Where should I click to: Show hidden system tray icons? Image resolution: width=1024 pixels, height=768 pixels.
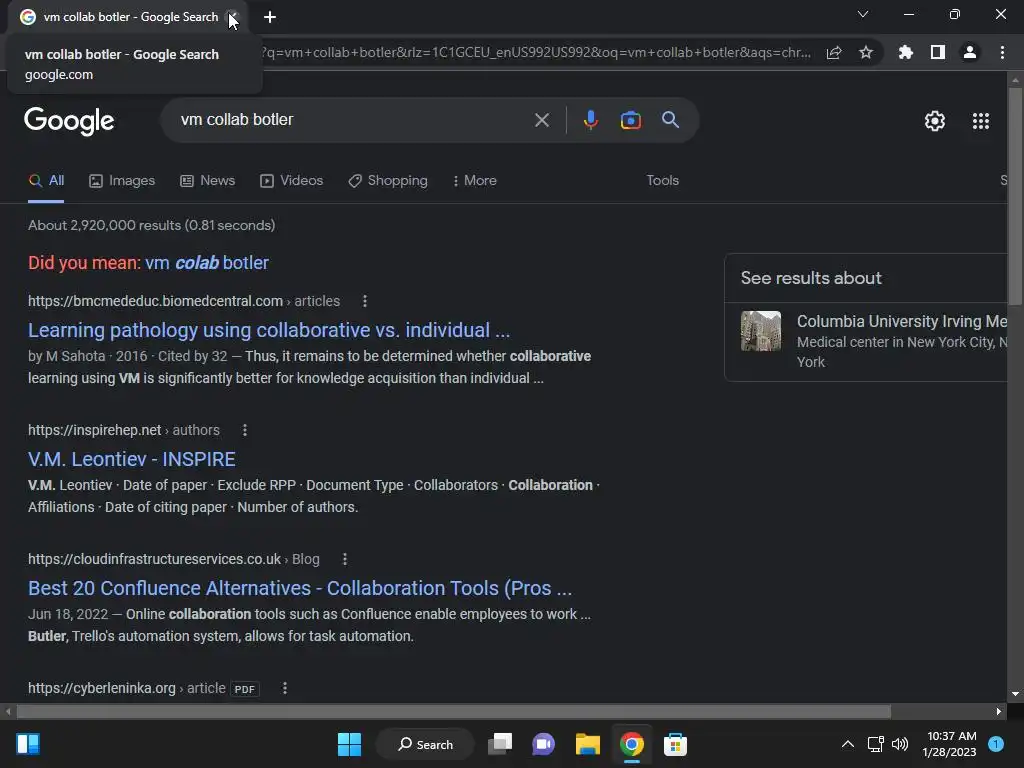pyautogui.click(x=847, y=744)
